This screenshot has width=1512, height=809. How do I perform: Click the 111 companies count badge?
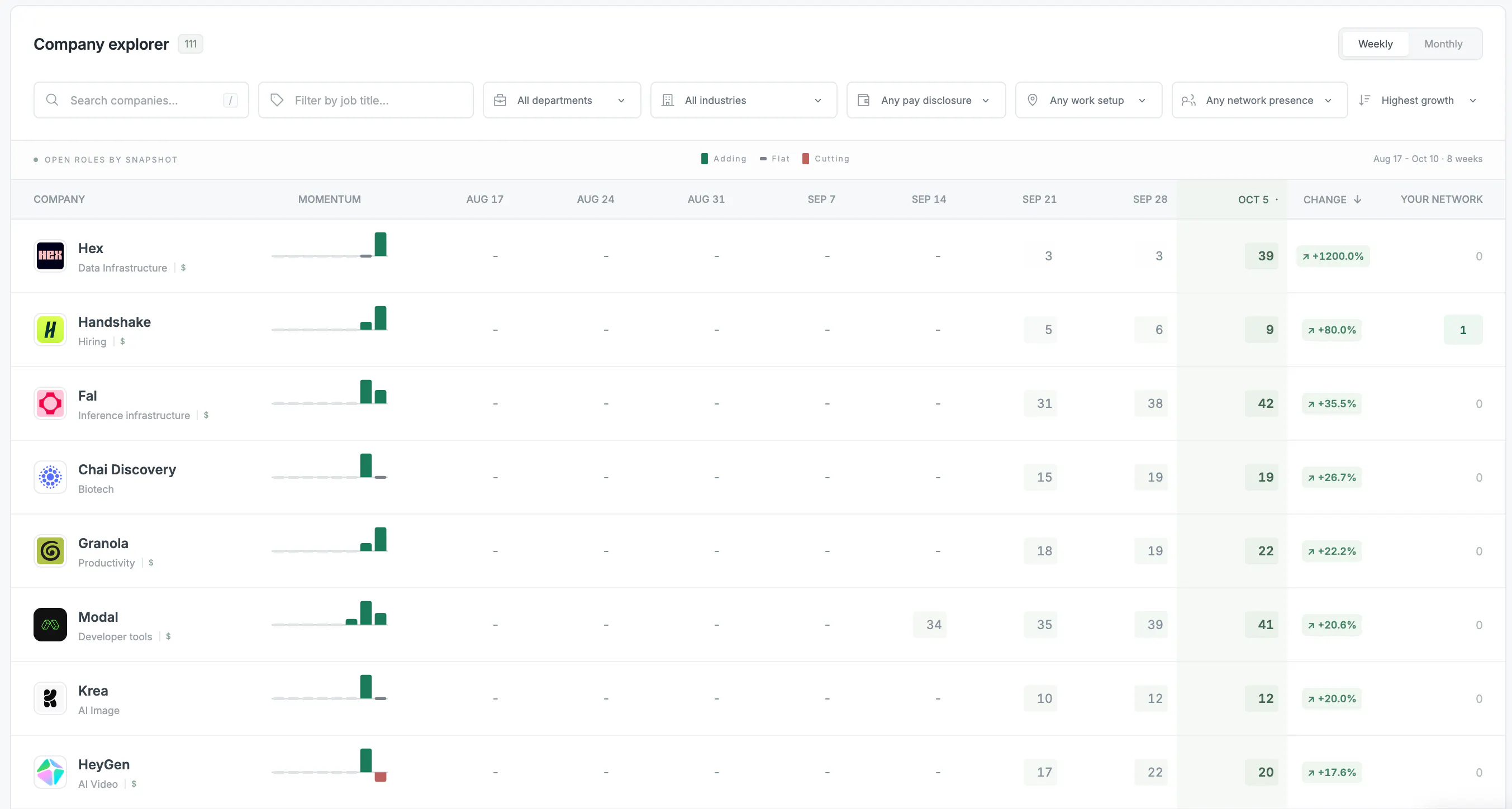[190, 44]
